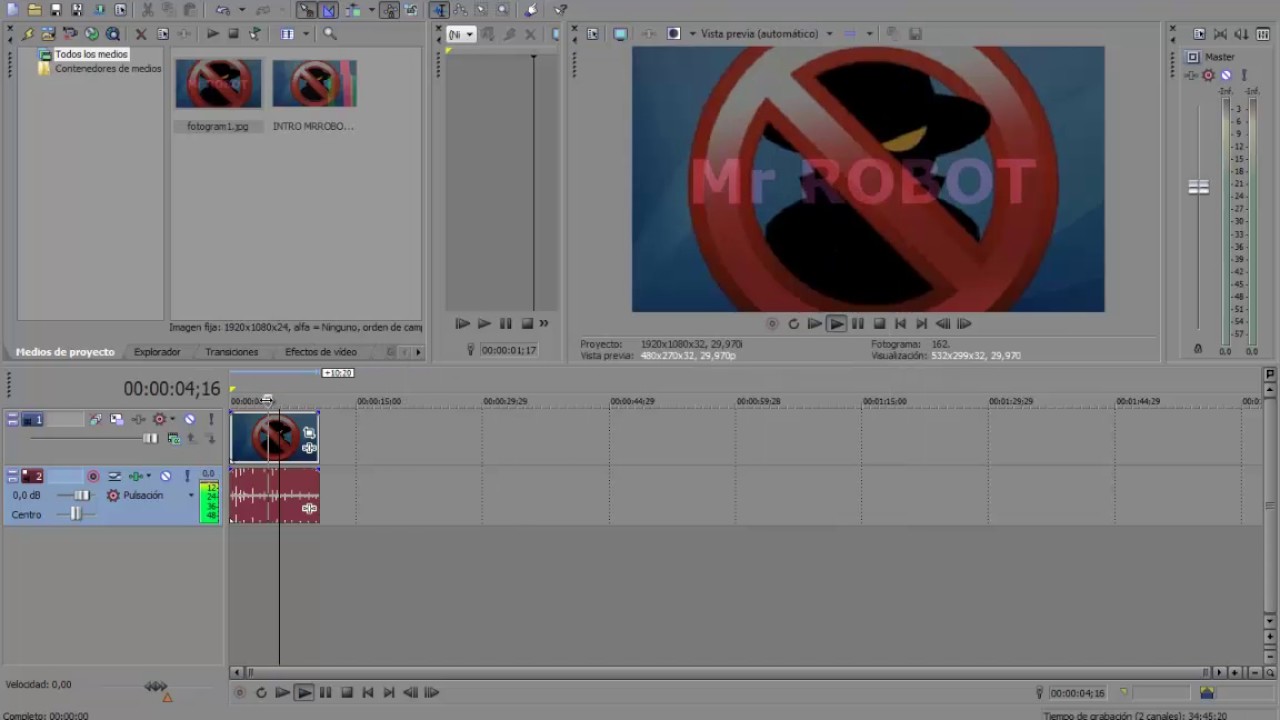Toggle Auto Ripple in the main toolbar
The width and height of the screenshot is (1280, 720).
[353, 10]
